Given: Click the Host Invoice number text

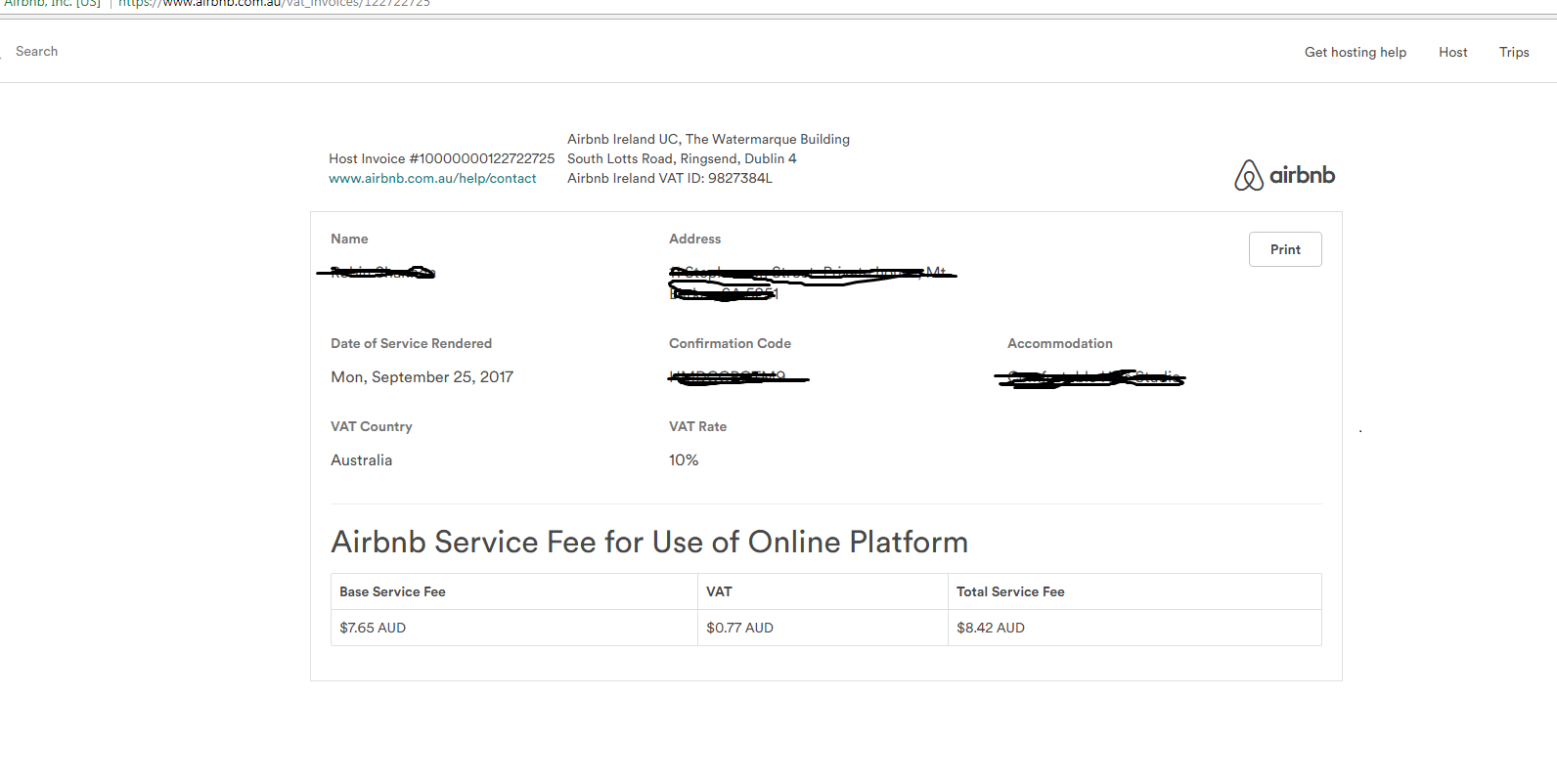Looking at the screenshot, I should coord(441,158).
